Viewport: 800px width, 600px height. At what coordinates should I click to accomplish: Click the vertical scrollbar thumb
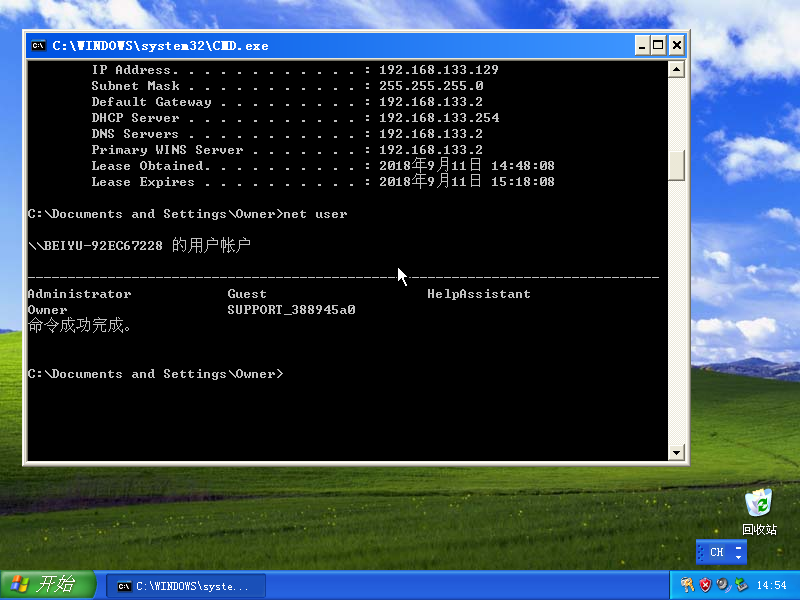point(676,165)
